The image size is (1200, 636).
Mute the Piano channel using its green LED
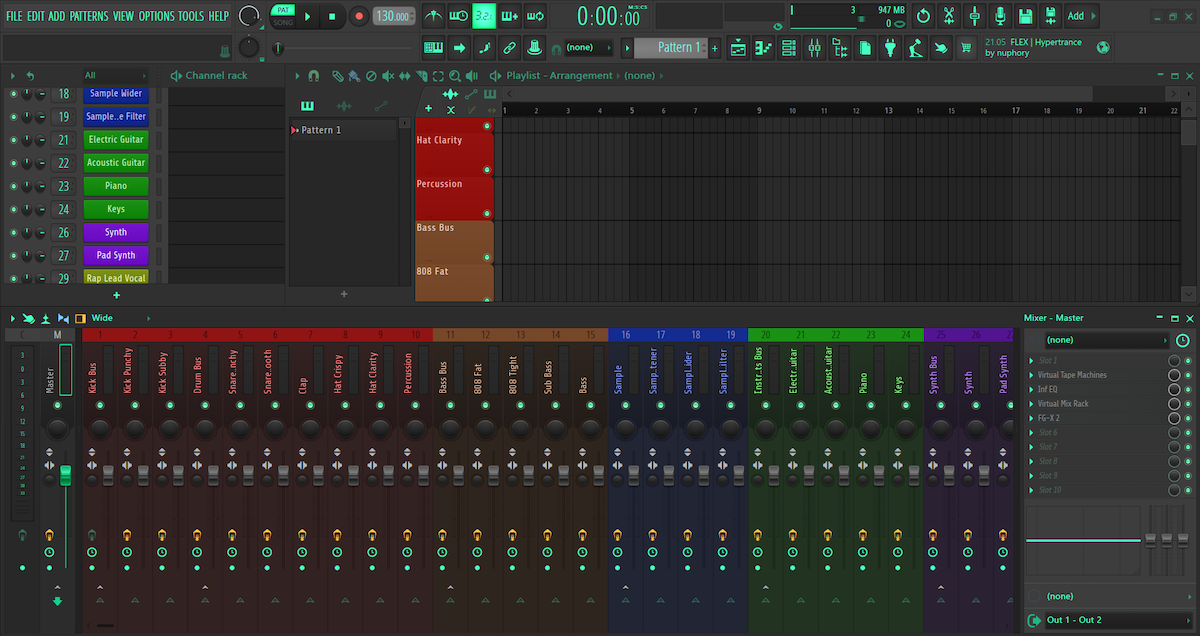point(13,186)
